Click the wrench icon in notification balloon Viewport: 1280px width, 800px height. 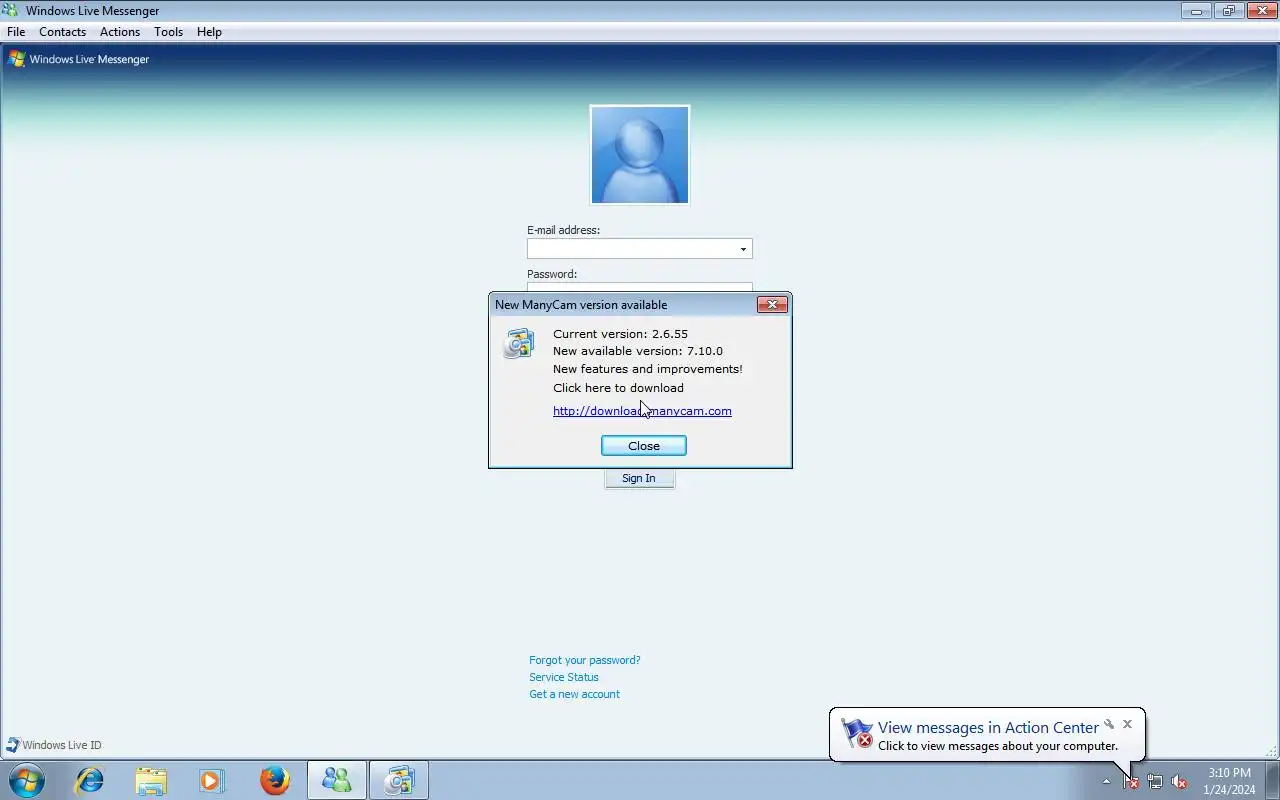[x=1109, y=724]
